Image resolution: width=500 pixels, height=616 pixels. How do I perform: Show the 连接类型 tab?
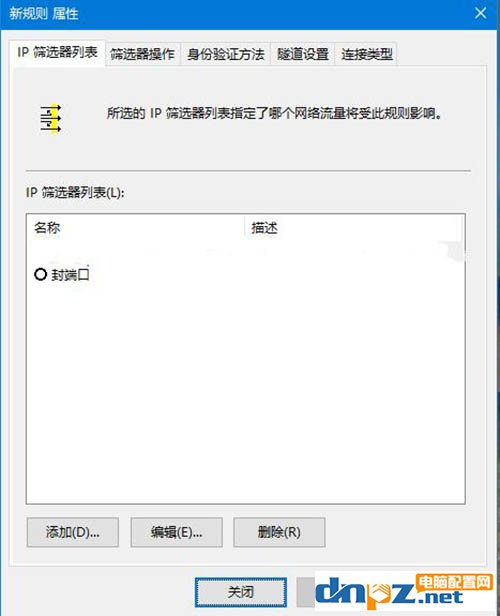(x=366, y=54)
